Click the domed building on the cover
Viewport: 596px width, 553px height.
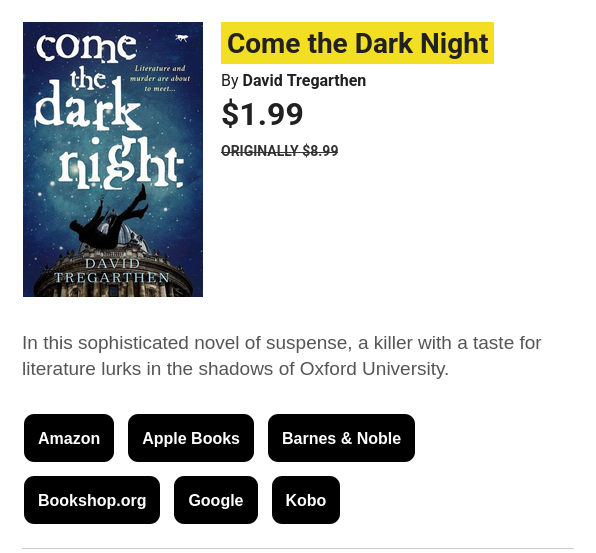click(113, 266)
